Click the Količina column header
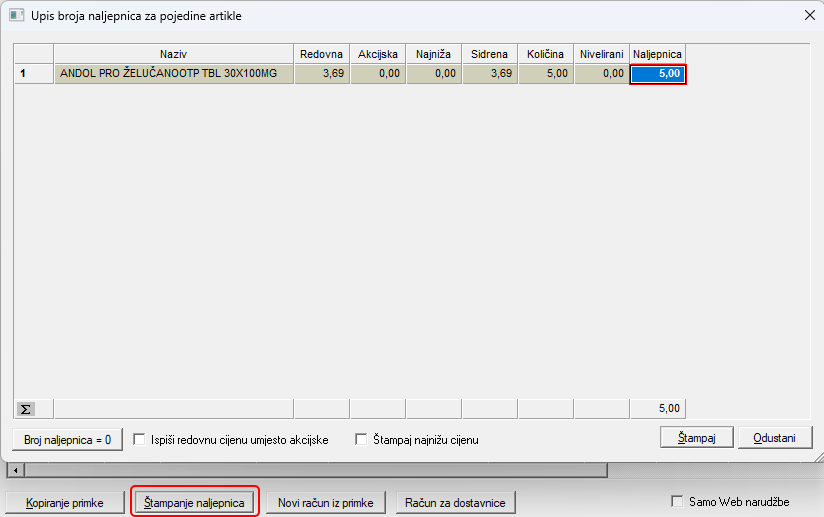Image resolution: width=824 pixels, height=517 pixels. coord(545,54)
